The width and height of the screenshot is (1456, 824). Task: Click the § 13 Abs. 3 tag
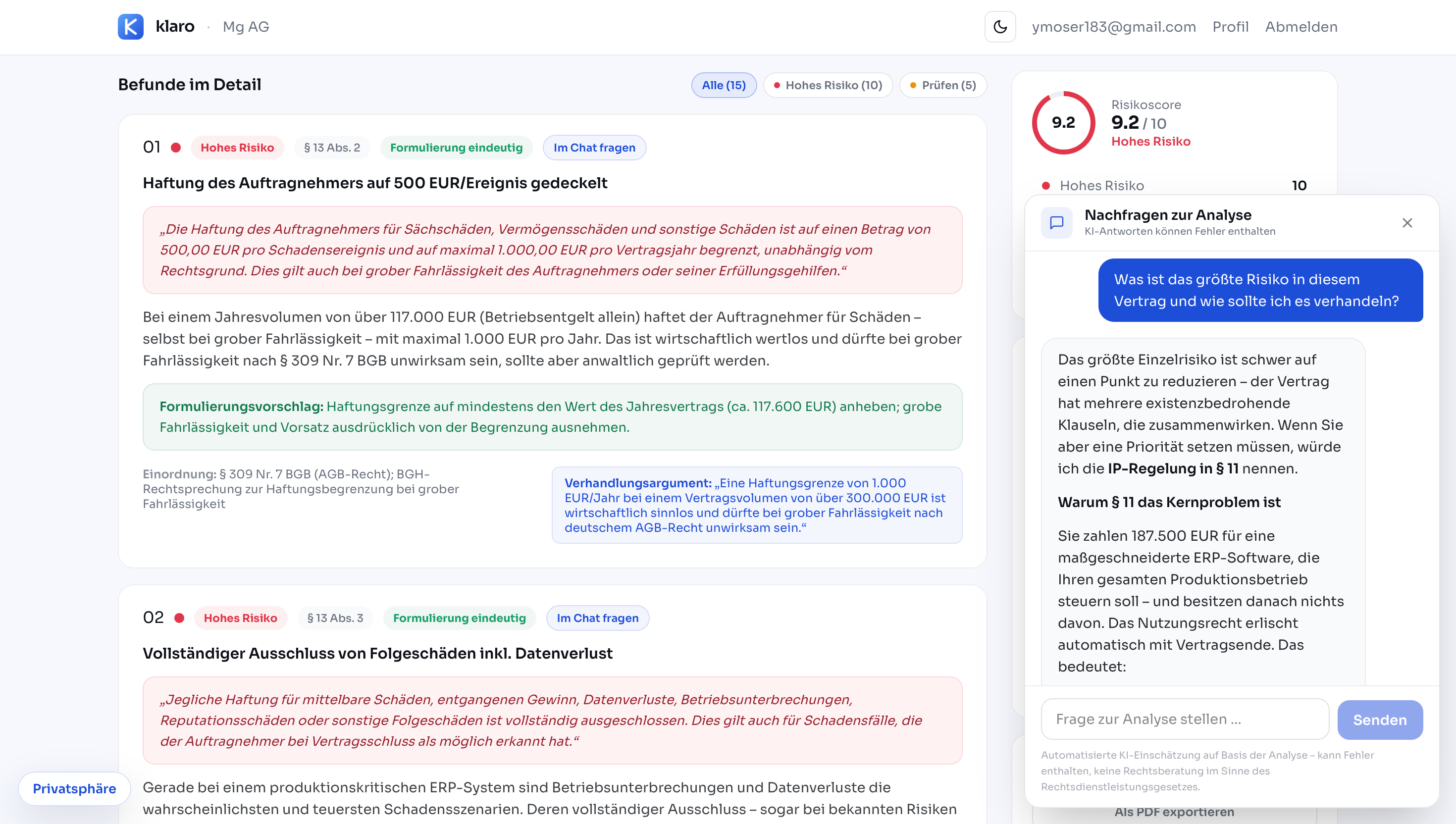pyautogui.click(x=335, y=618)
